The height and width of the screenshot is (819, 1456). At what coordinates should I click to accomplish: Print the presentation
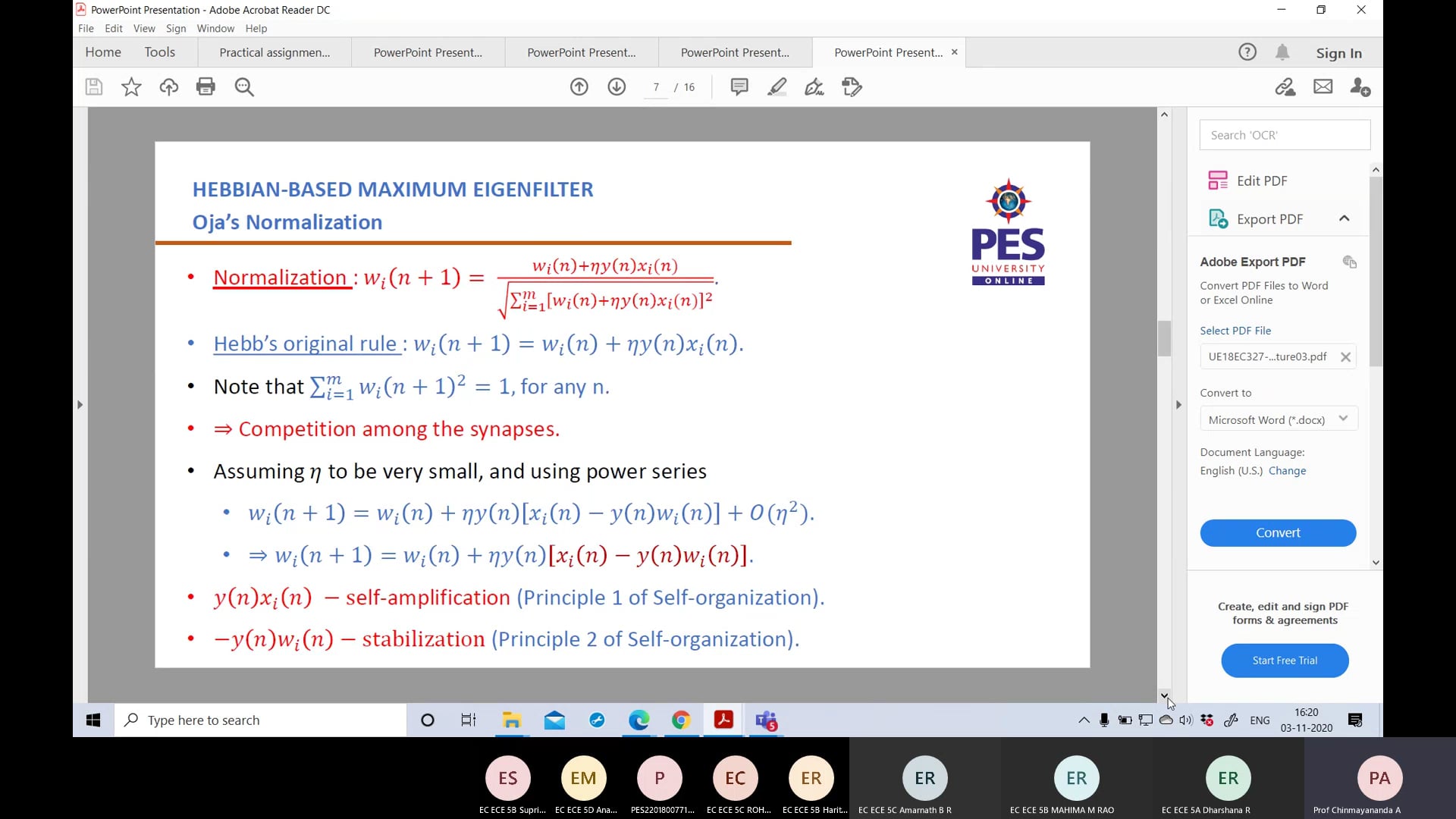click(206, 86)
